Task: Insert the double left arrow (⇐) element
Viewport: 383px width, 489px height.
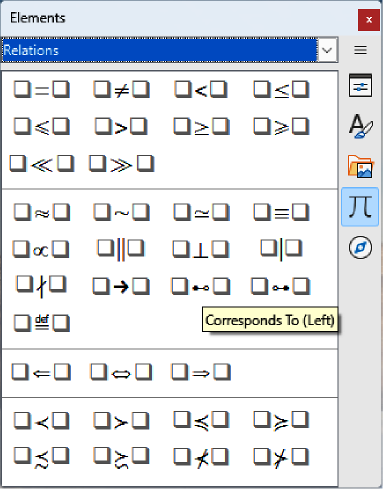Action: pos(41,372)
